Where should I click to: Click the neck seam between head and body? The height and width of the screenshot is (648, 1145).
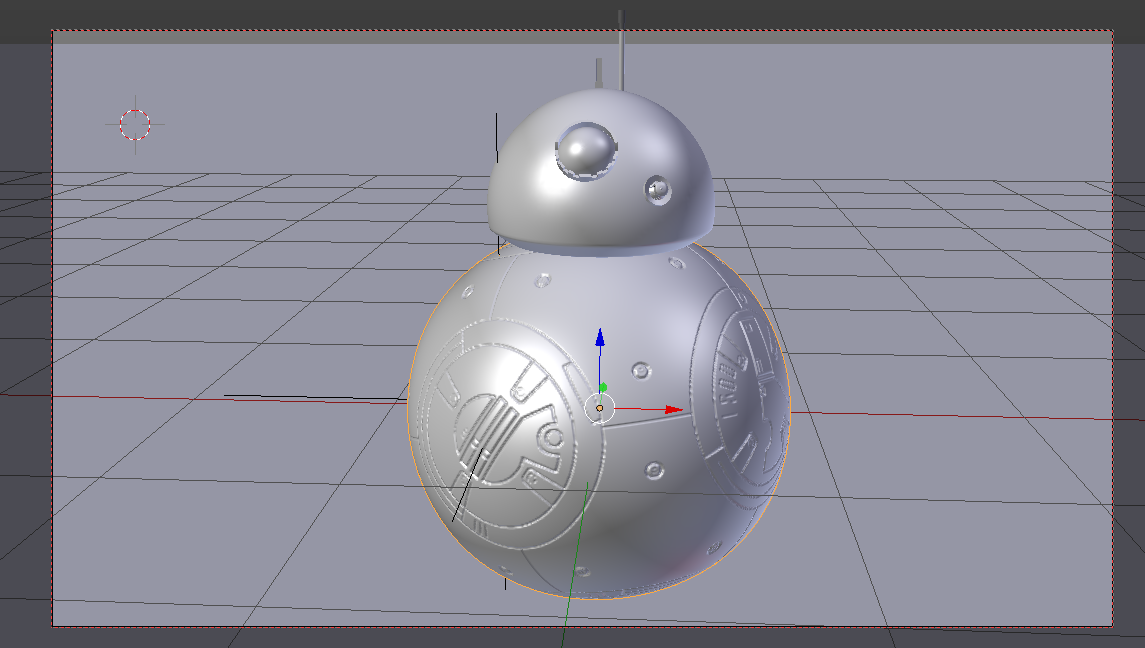(x=595, y=252)
